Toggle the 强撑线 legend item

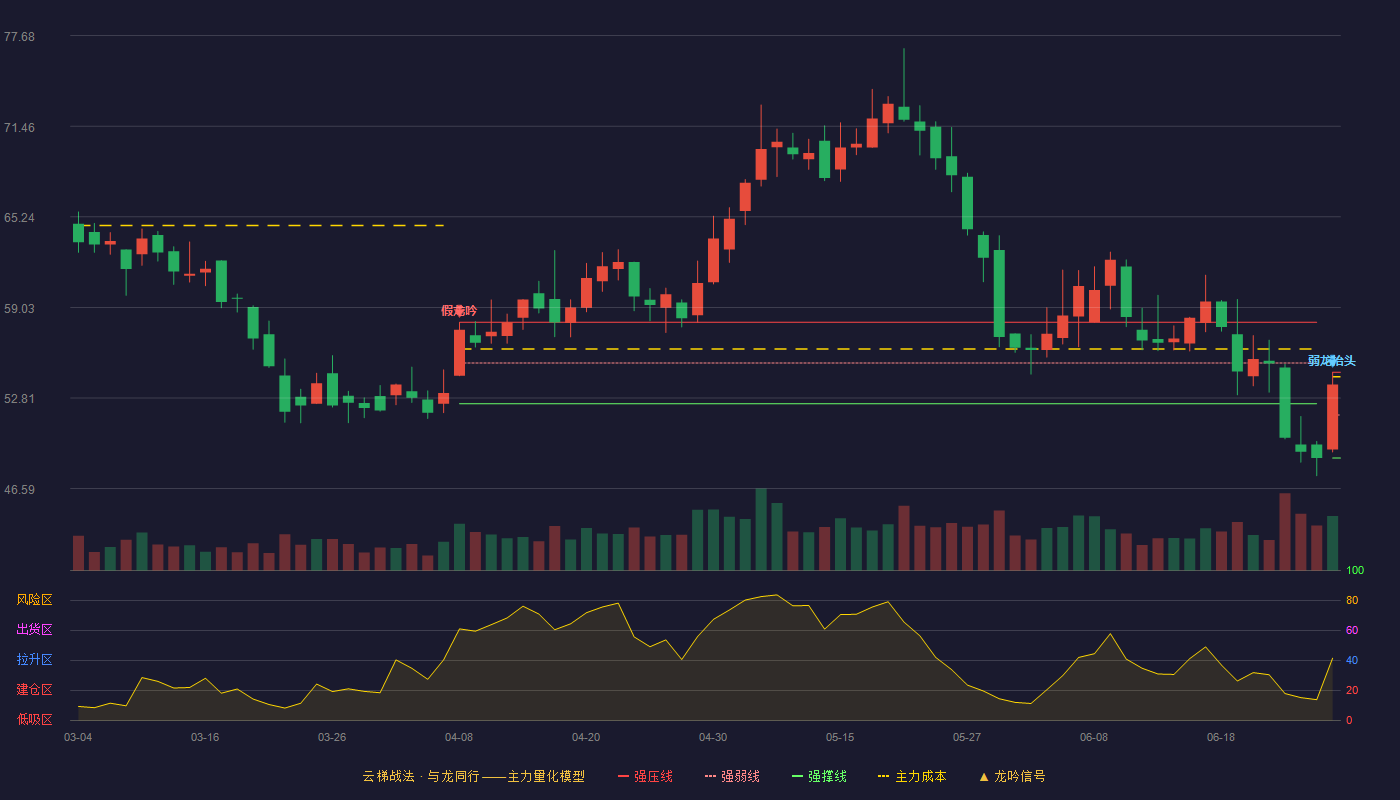(x=819, y=776)
